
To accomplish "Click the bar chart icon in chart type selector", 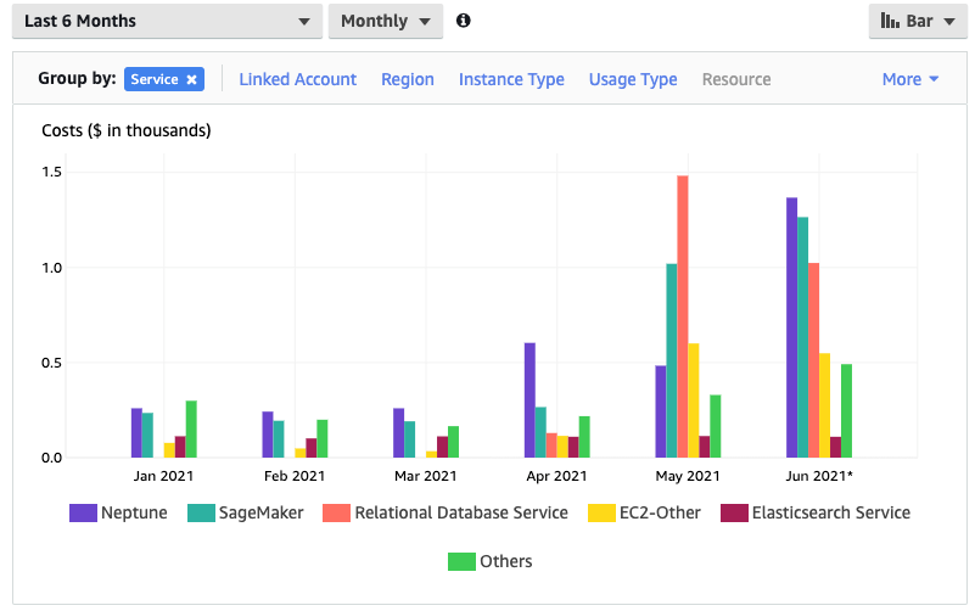I will coord(889,21).
